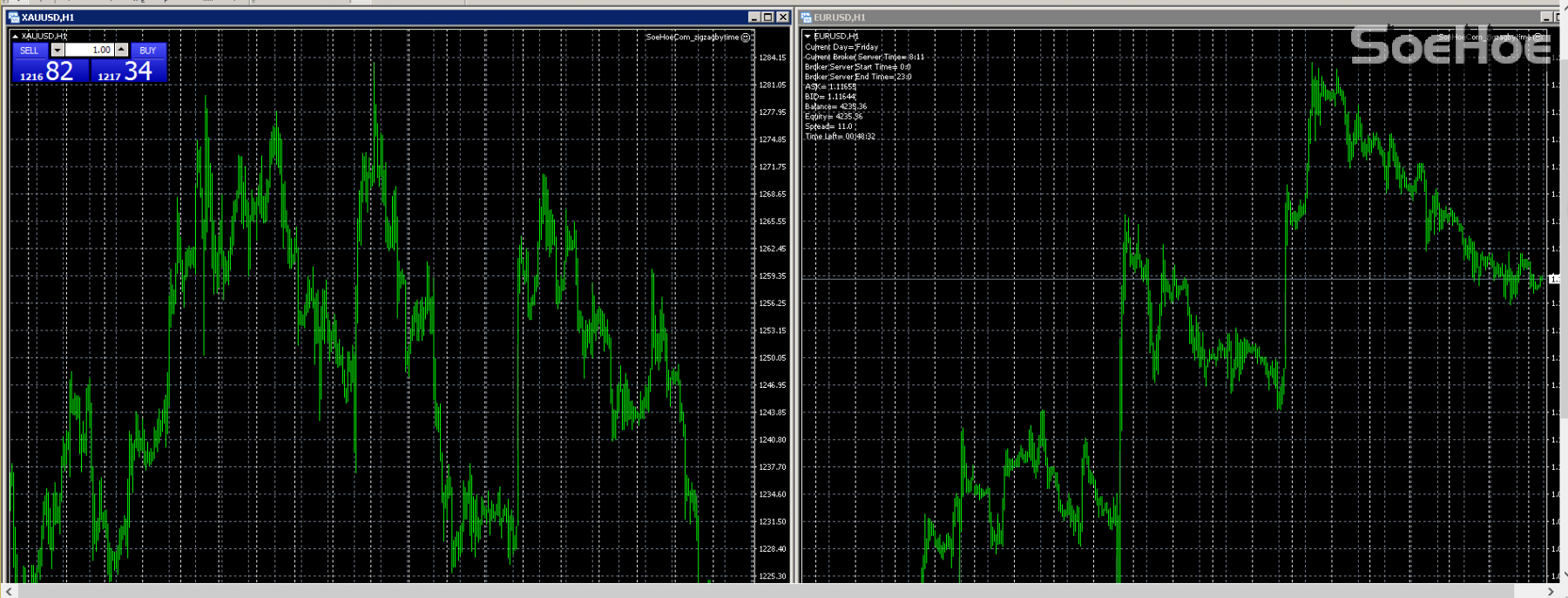Click the buy price 1217.34 tile
The height and width of the screenshot is (598, 1568).
point(128,71)
